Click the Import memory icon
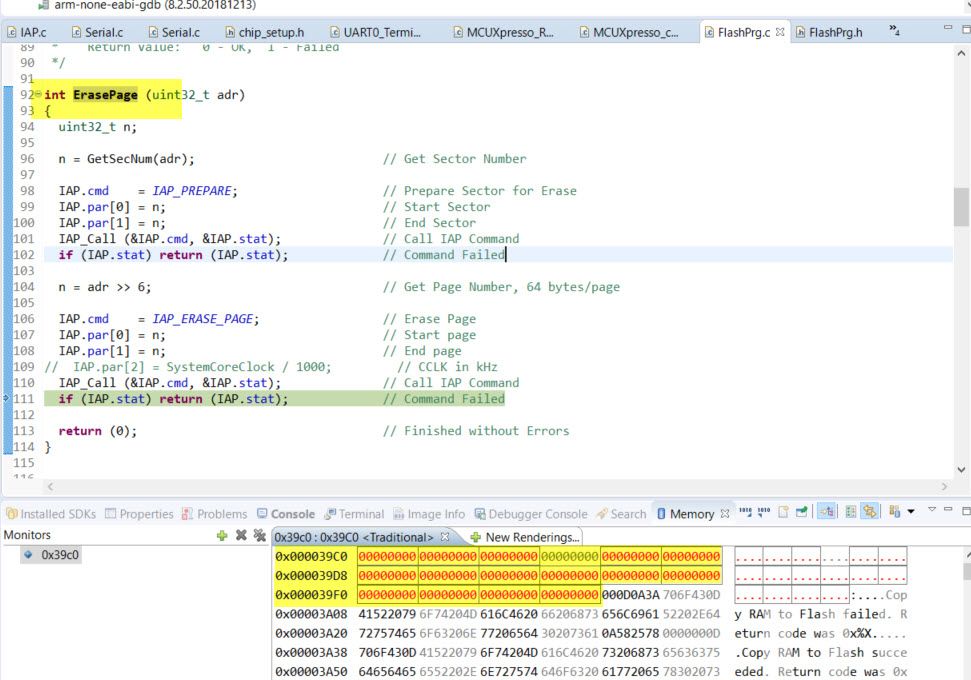 click(746, 513)
